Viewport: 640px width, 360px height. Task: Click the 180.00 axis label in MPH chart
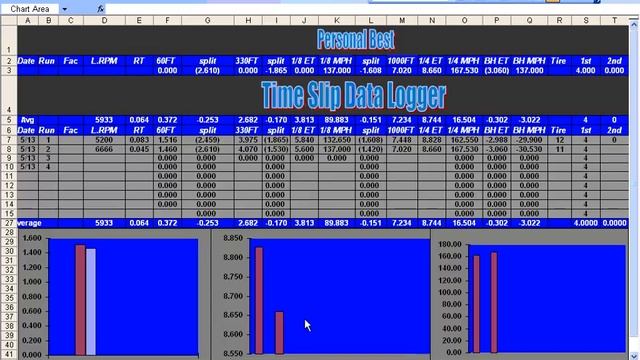[x=449, y=244]
